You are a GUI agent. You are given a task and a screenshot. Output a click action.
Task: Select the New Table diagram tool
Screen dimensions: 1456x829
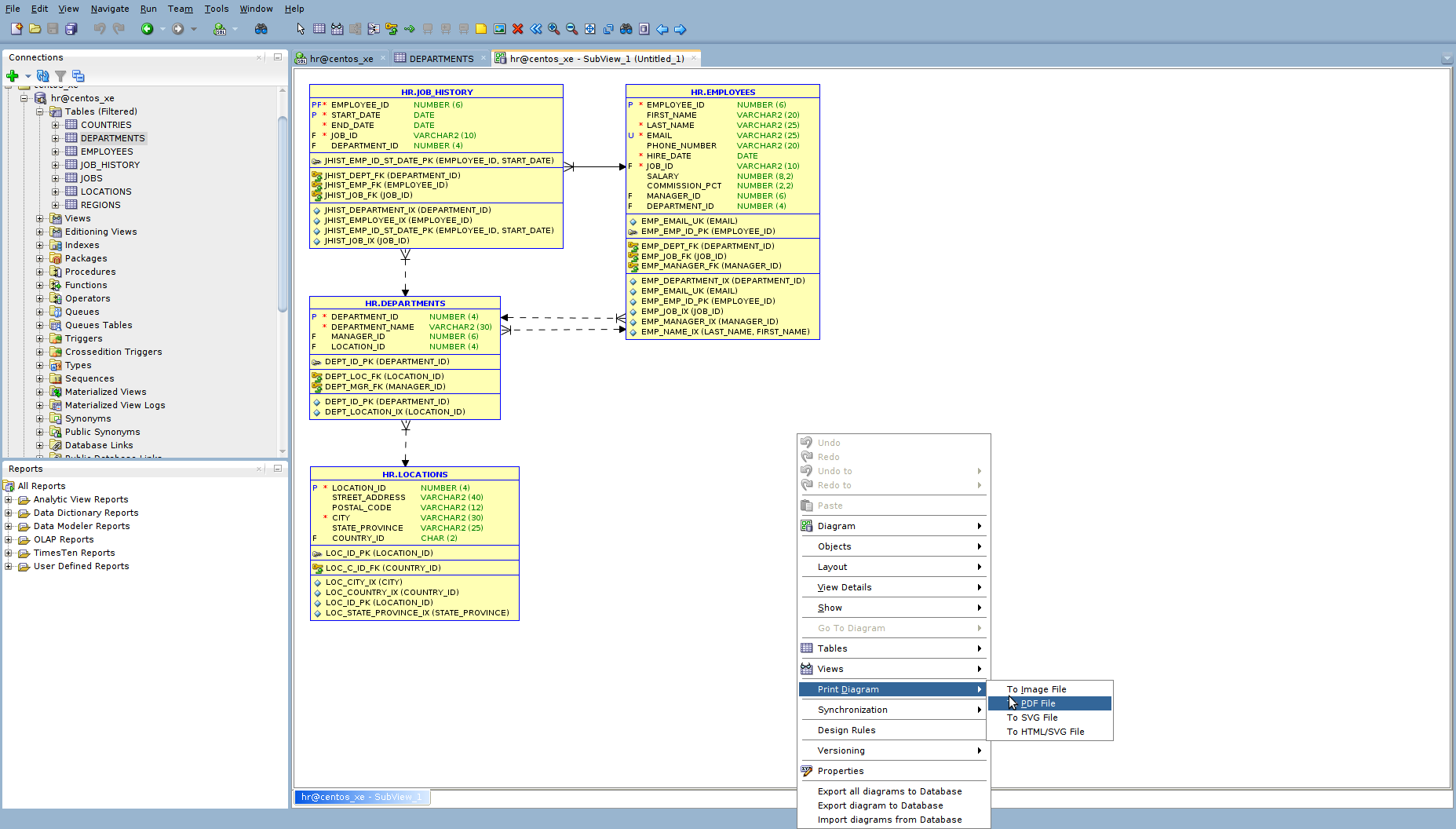(319, 29)
